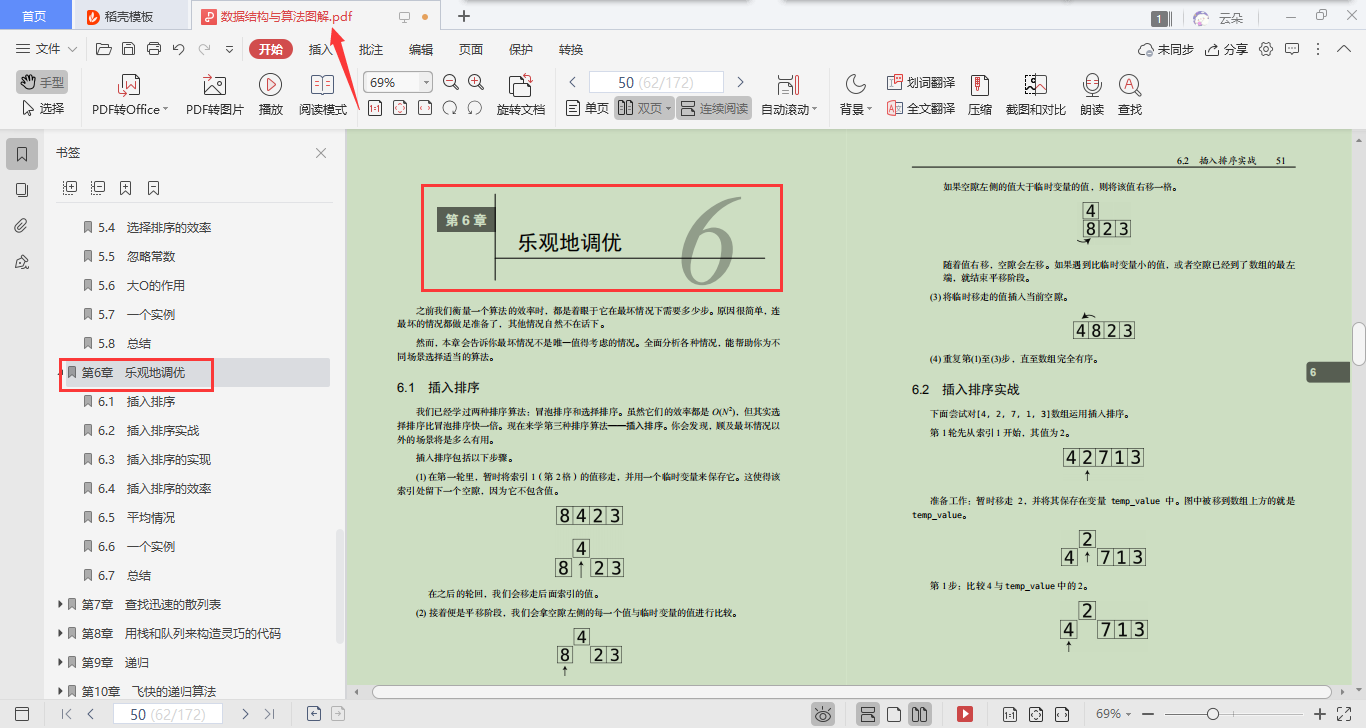Toggle two-page layout in status bar

tap(920, 714)
